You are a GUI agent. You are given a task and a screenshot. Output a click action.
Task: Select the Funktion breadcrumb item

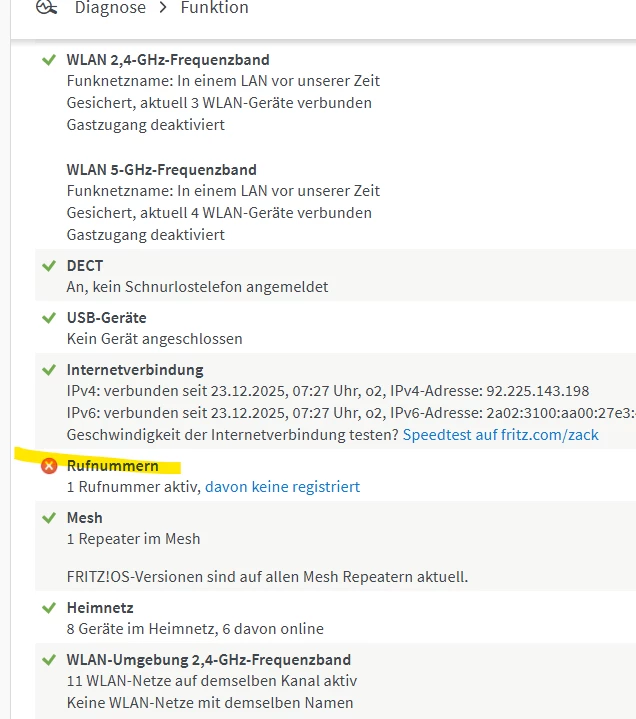coord(214,8)
